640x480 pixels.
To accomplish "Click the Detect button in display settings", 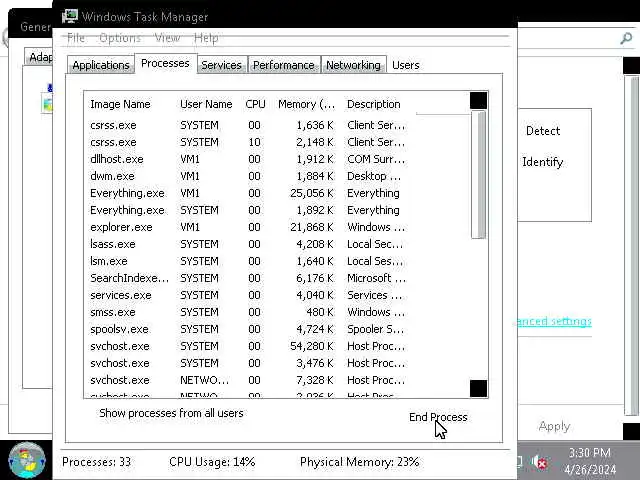I will (x=543, y=131).
